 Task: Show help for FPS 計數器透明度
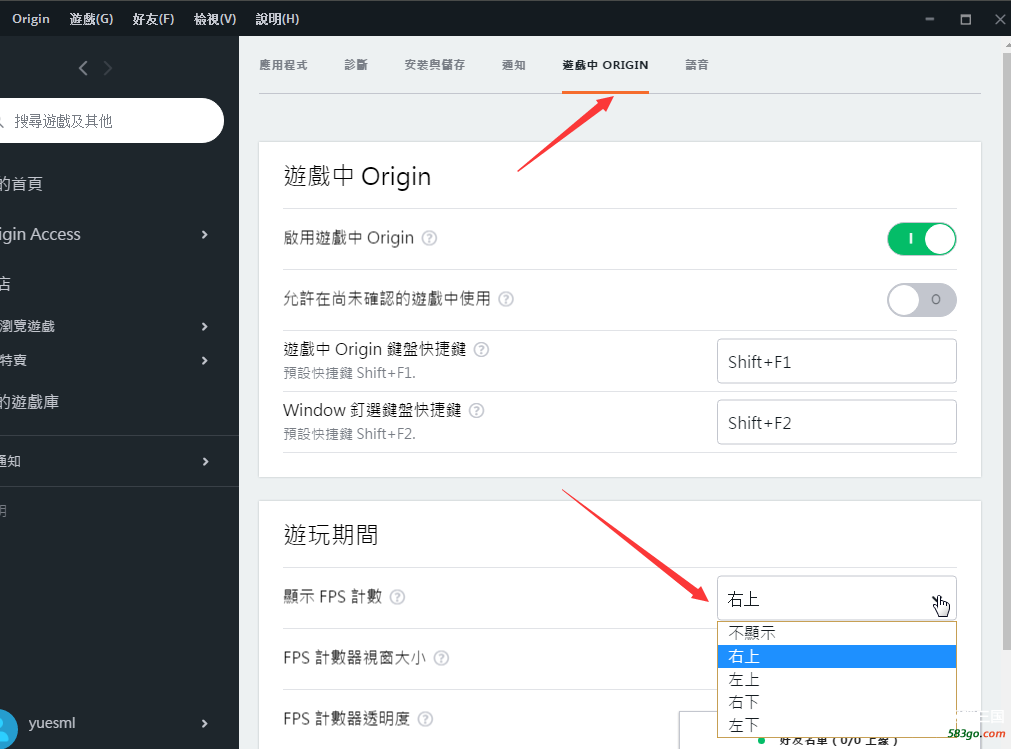[426, 719]
